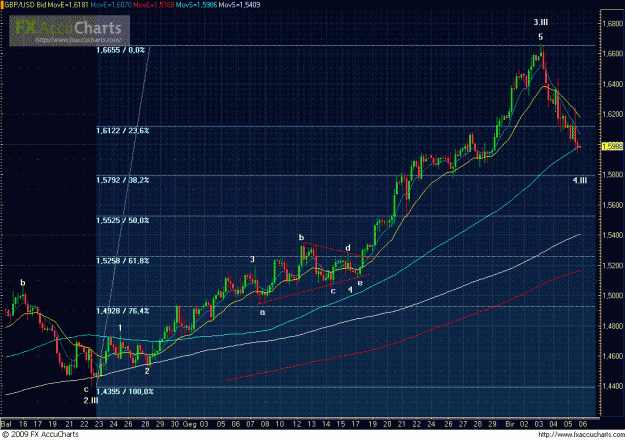
Task: Click the "1,5000" price axis value
Action: 613,296
